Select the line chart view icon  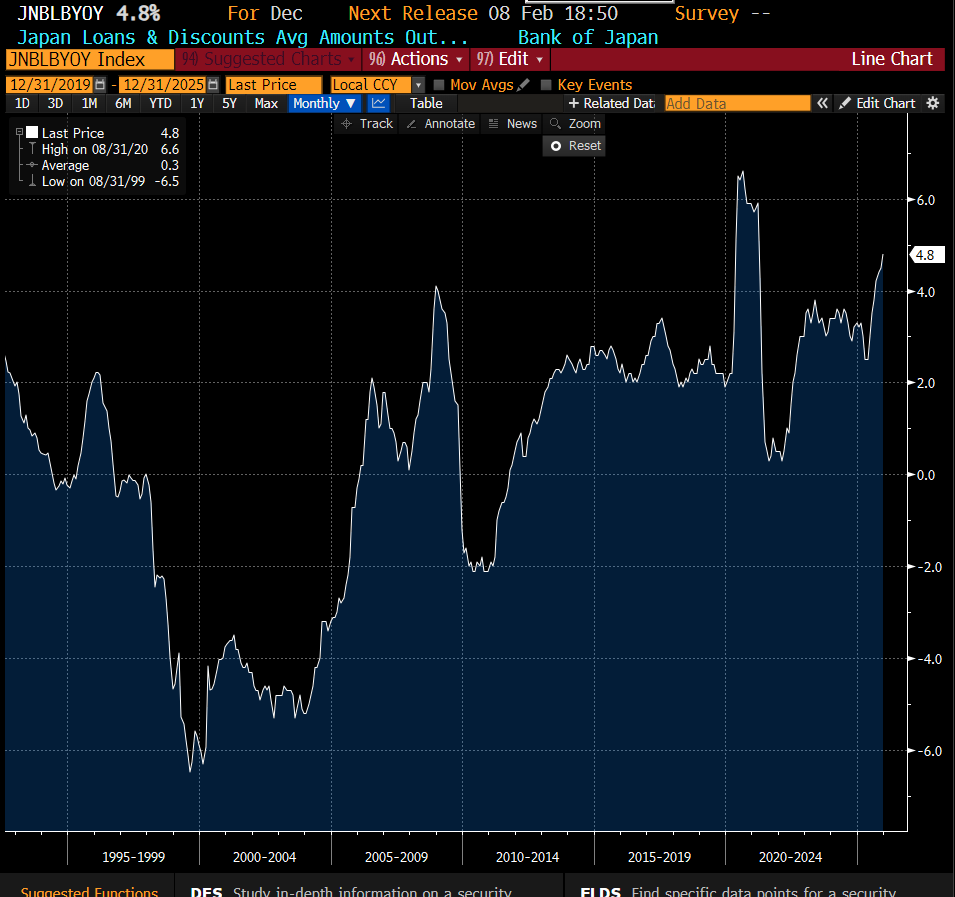point(378,104)
